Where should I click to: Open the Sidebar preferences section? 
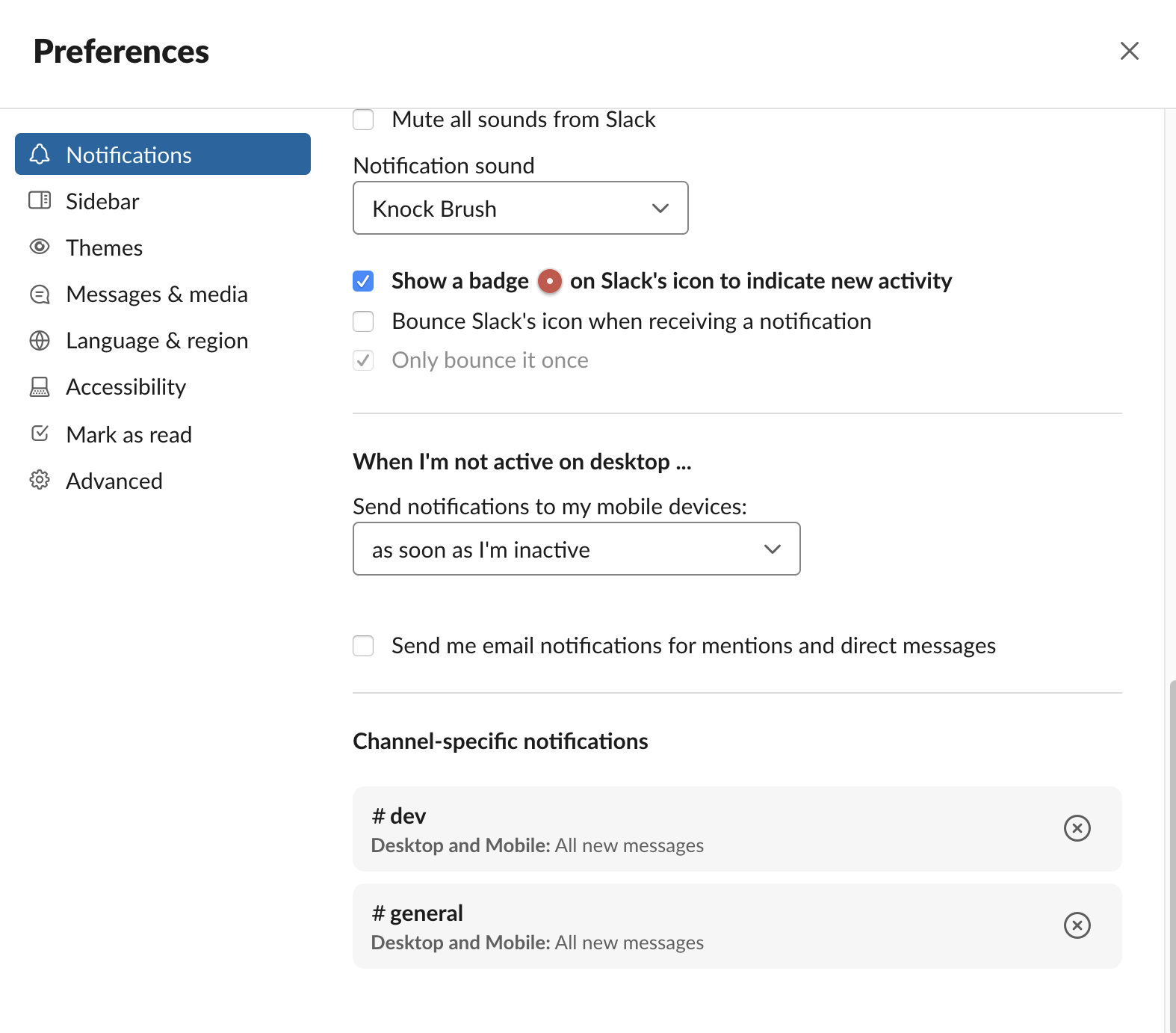pyautogui.click(x=163, y=201)
